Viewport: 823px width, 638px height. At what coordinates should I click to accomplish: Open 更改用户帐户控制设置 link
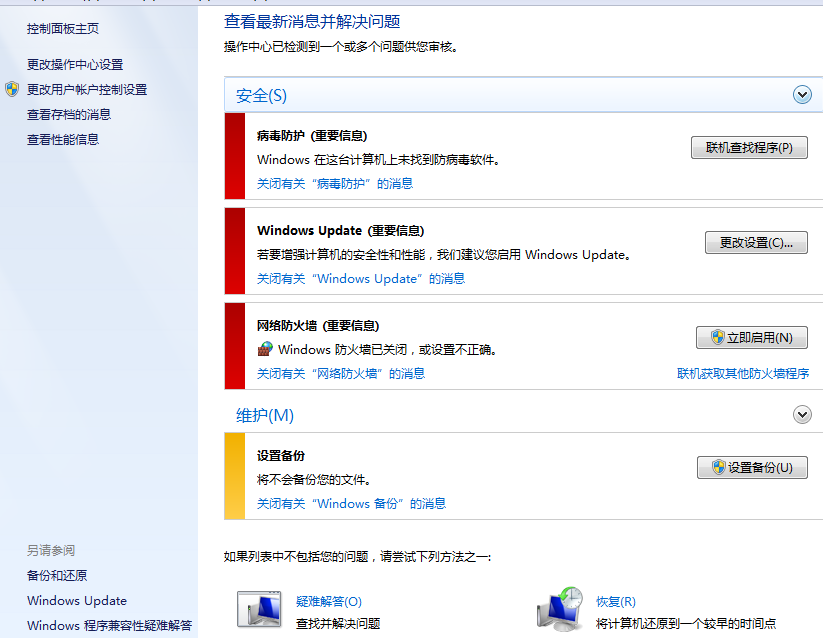87,90
